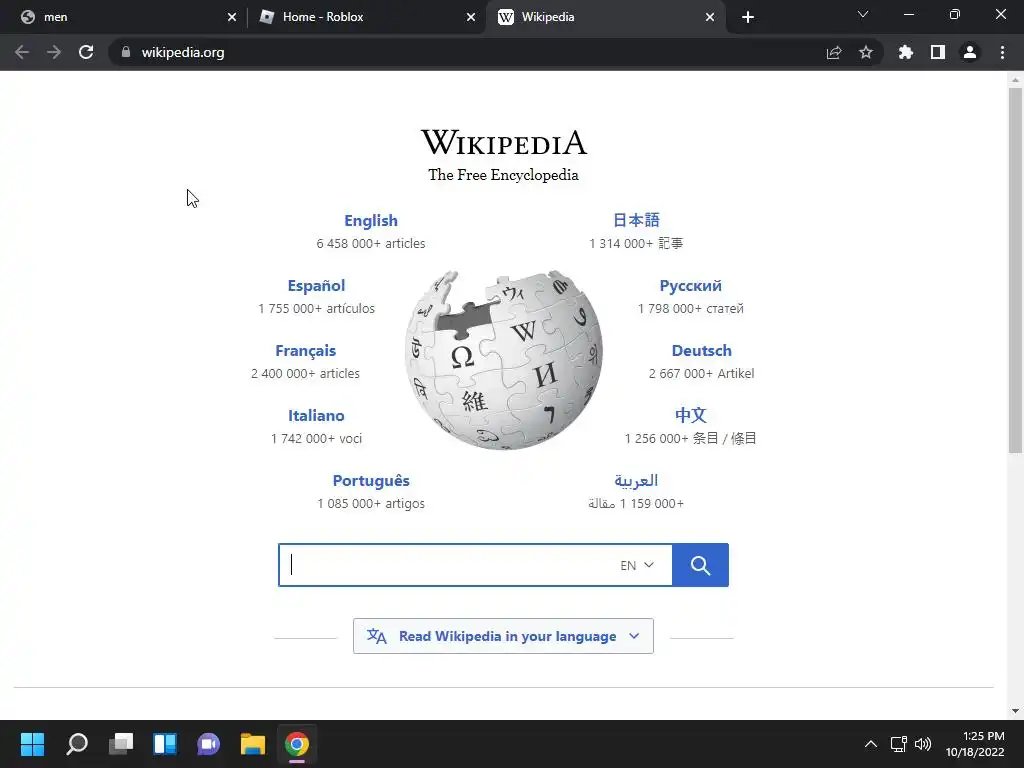Viewport: 1024px width, 768px height.
Task: Click the scrollbar down arrow
Action: point(1015,711)
